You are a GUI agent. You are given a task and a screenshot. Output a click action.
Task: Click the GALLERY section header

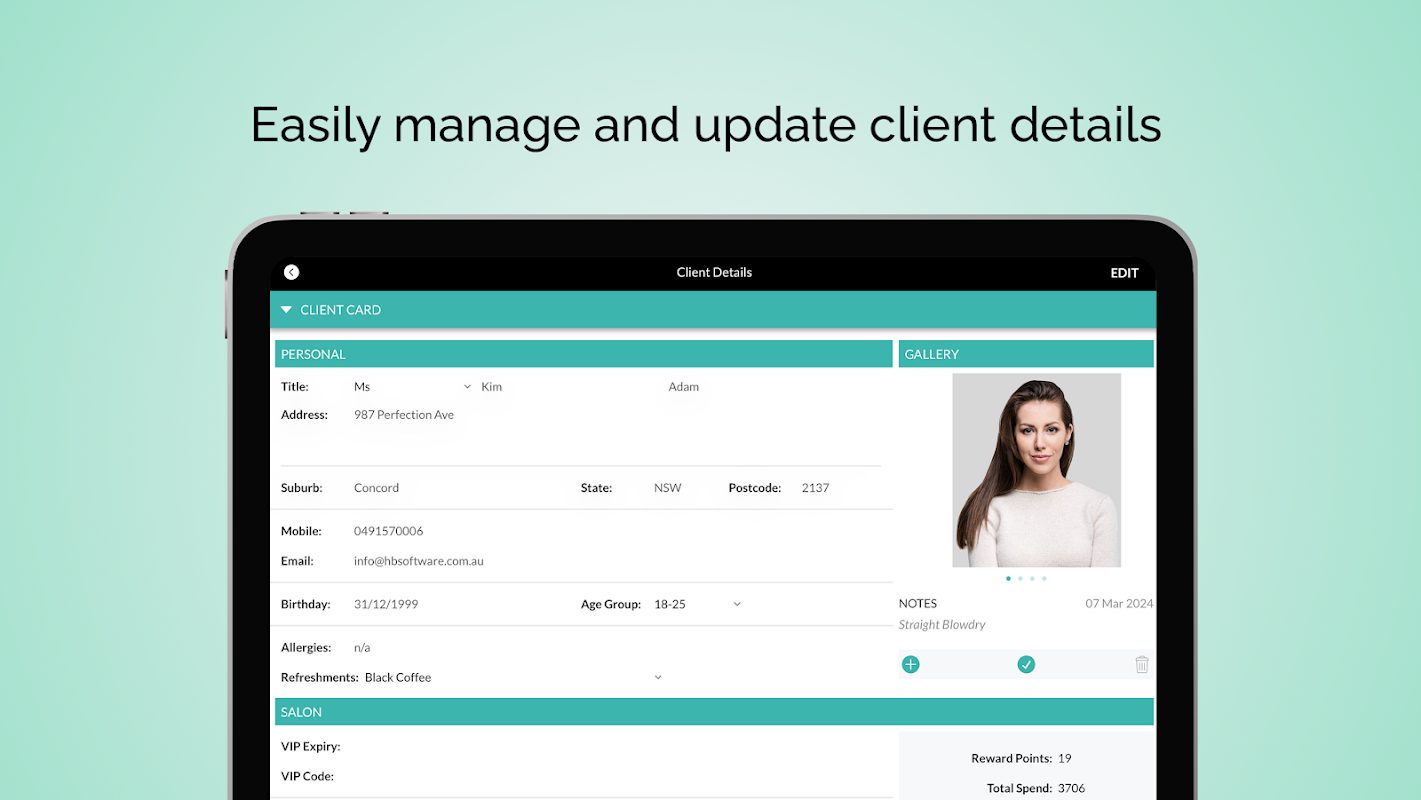1026,354
